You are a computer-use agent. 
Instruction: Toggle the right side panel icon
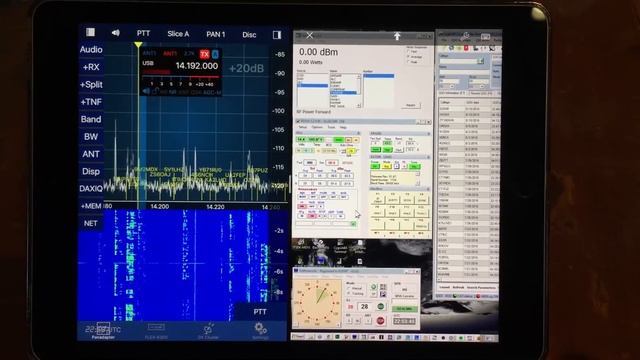[277, 35]
